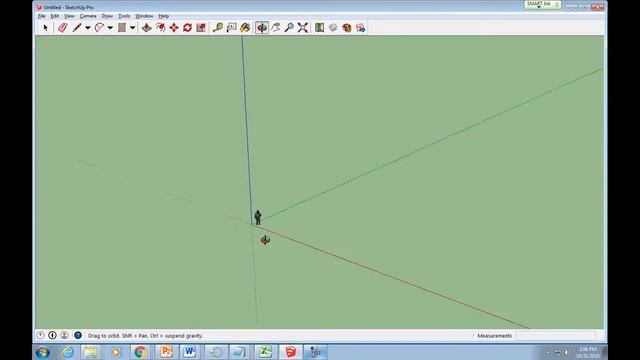
Task: Open the Windows Start button
Action: click(42, 352)
